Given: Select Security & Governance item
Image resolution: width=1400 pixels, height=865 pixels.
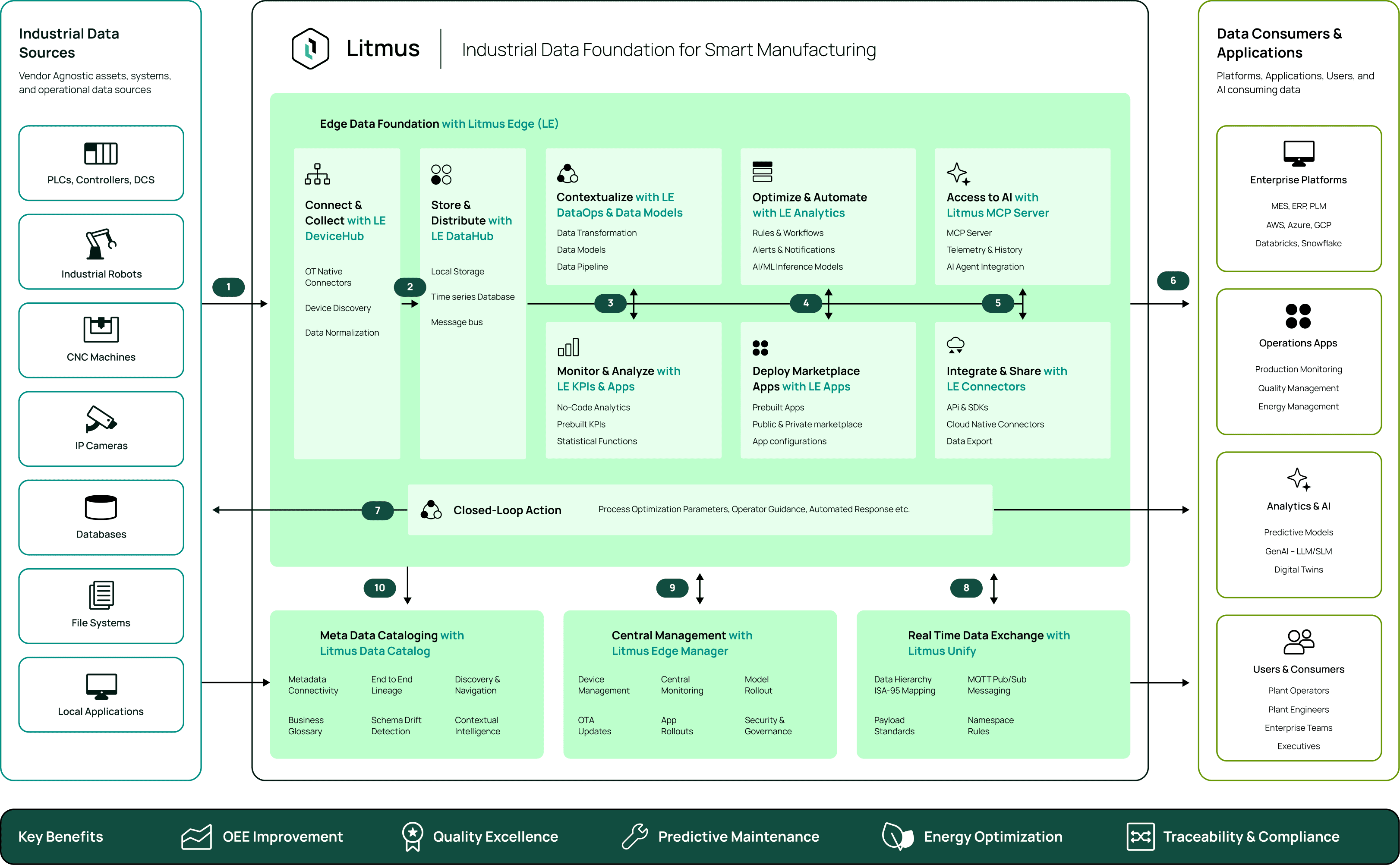Looking at the screenshot, I should click(x=768, y=725).
